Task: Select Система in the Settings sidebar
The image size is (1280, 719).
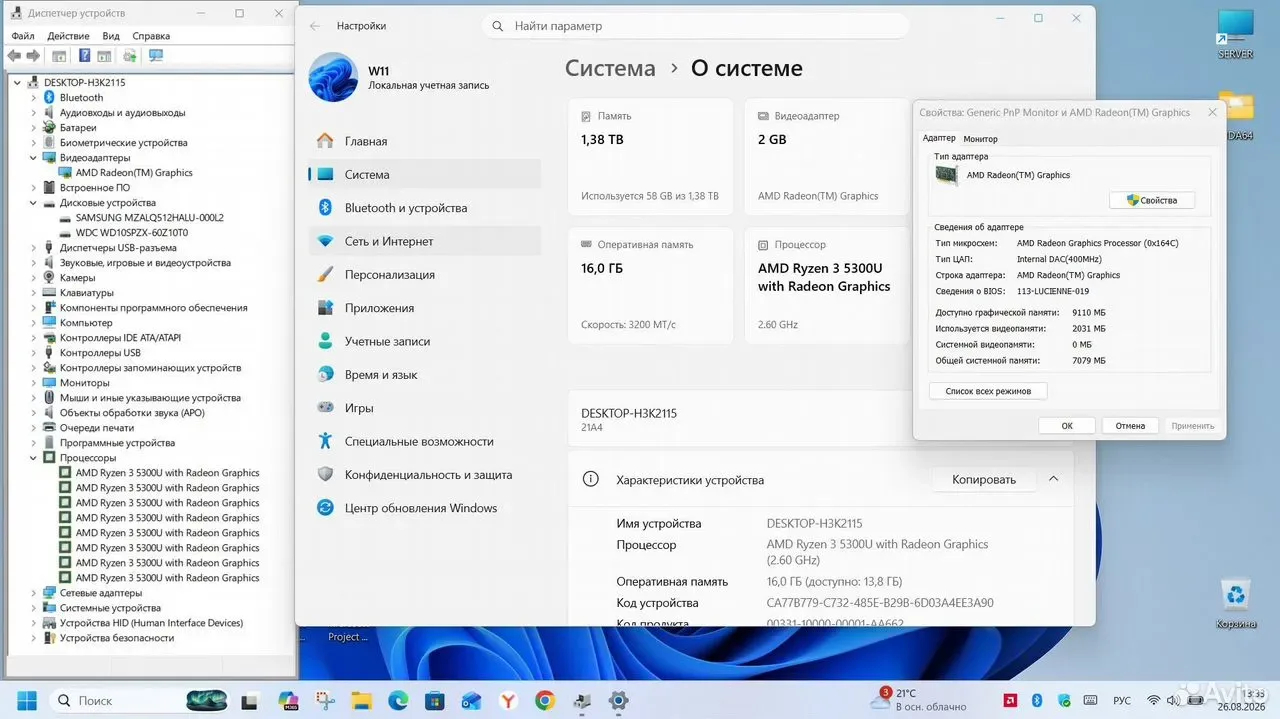Action: coord(425,174)
